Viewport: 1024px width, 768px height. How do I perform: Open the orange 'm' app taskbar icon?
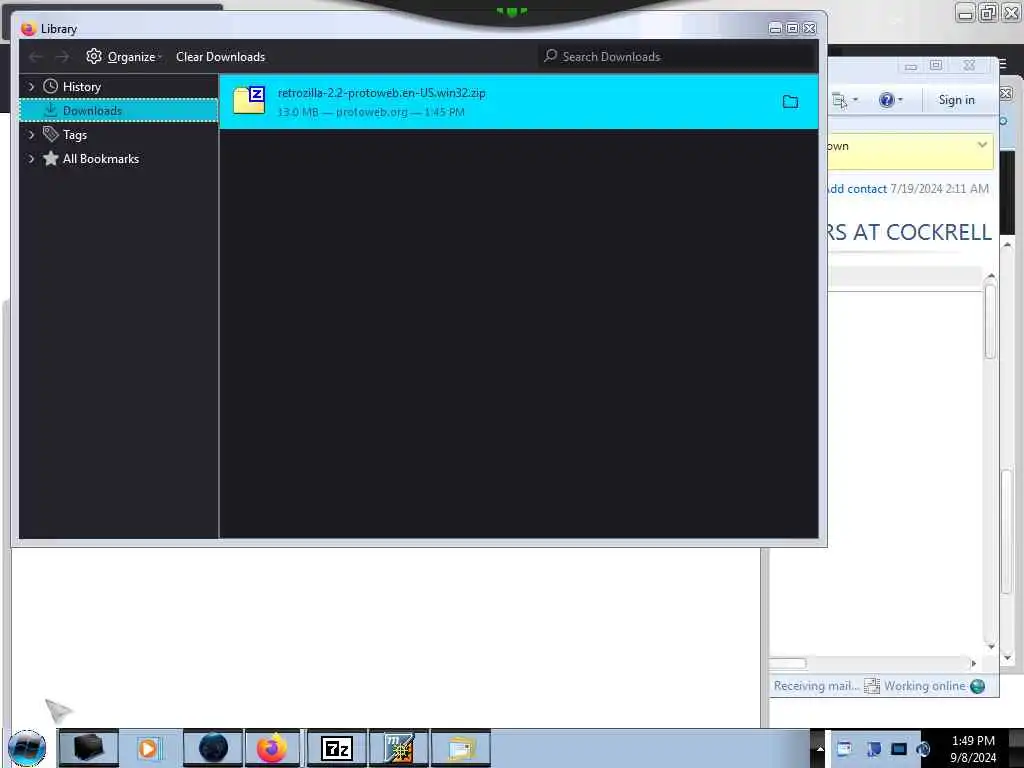[399, 748]
